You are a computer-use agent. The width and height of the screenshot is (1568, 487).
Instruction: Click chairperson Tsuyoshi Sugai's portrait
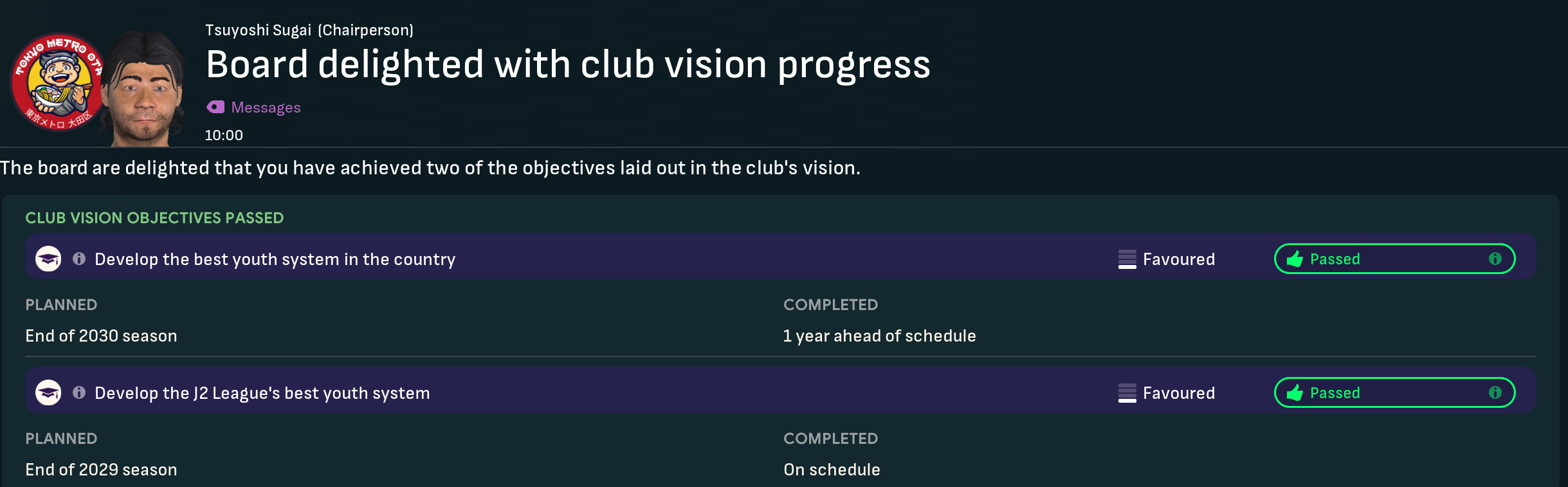pyautogui.click(x=145, y=89)
